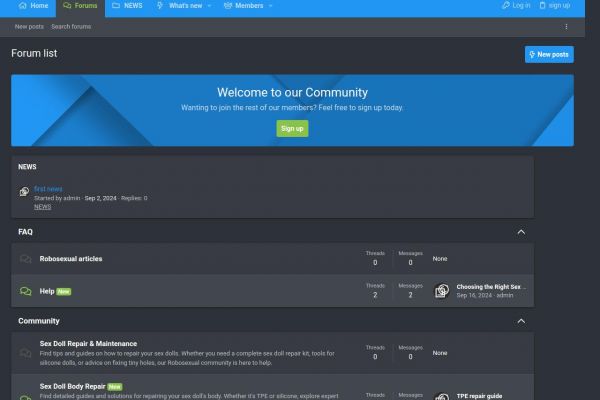Open the three-dot more options menu
This screenshot has height=400, width=600.
pos(566,27)
